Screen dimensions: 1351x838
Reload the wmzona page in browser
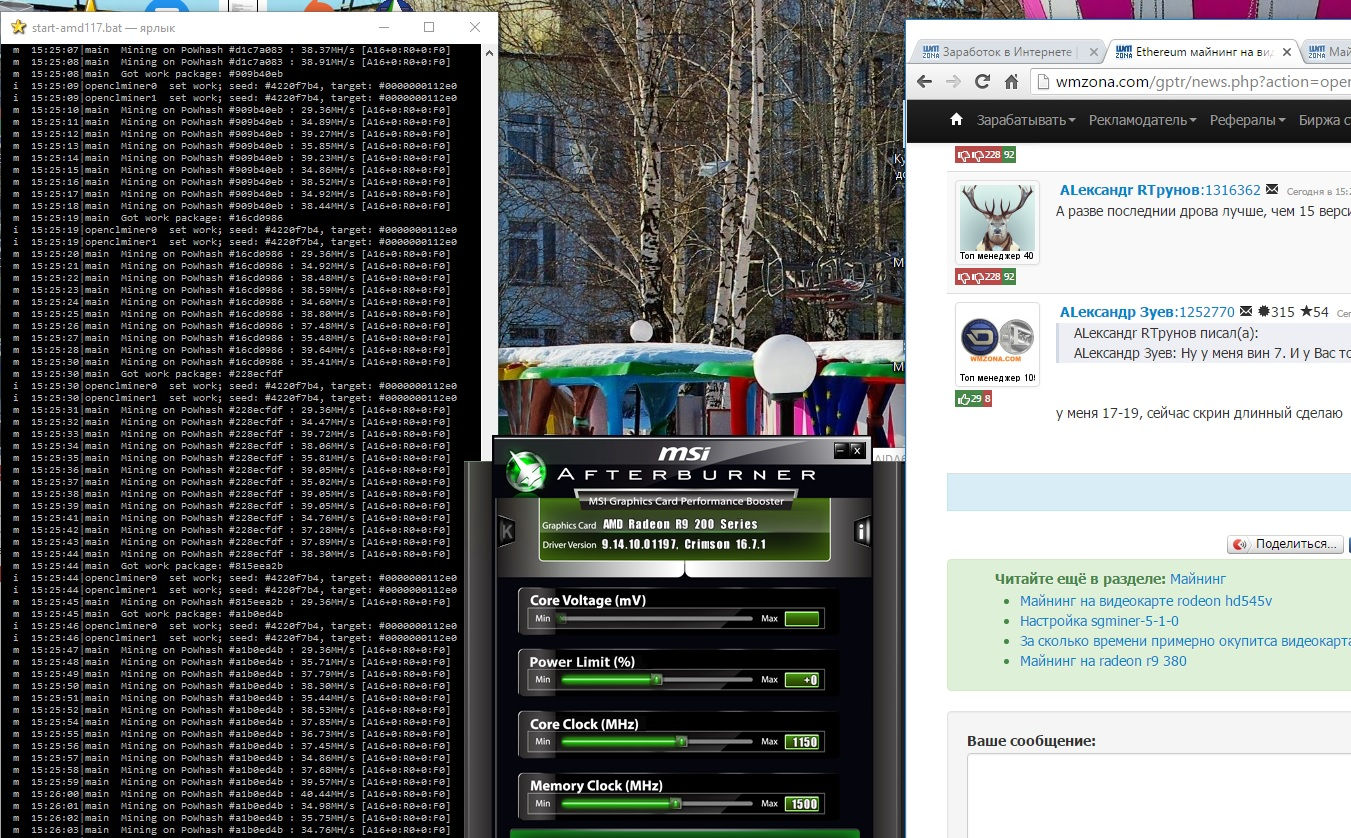click(982, 82)
